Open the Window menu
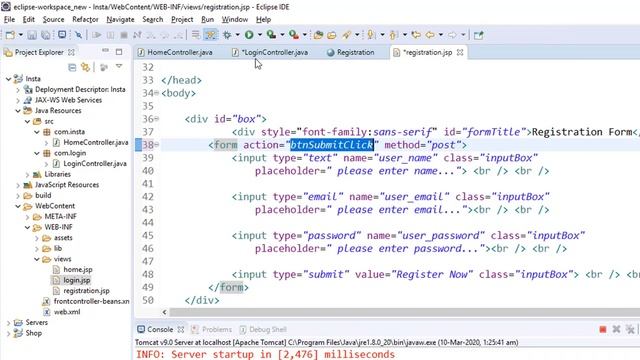640x360 pixels. click(235, 19)
